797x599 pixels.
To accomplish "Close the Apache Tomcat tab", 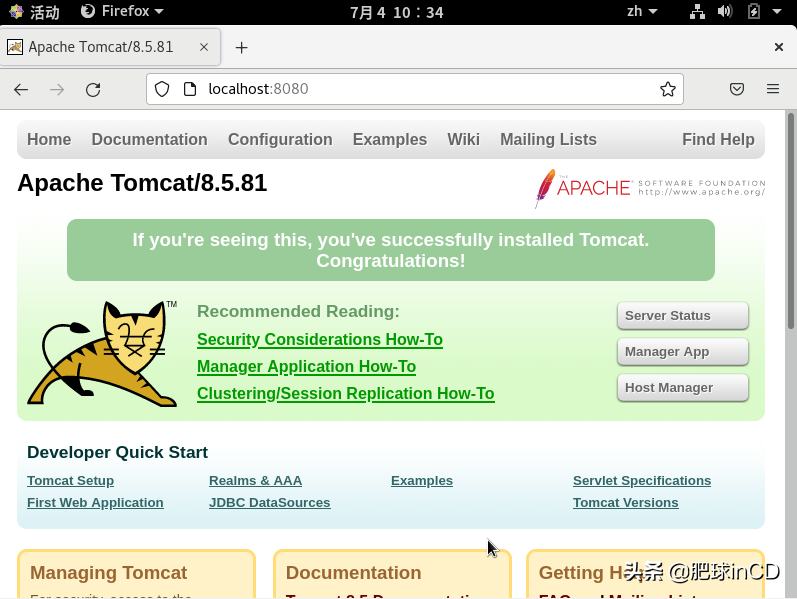I will pos(204,47).
